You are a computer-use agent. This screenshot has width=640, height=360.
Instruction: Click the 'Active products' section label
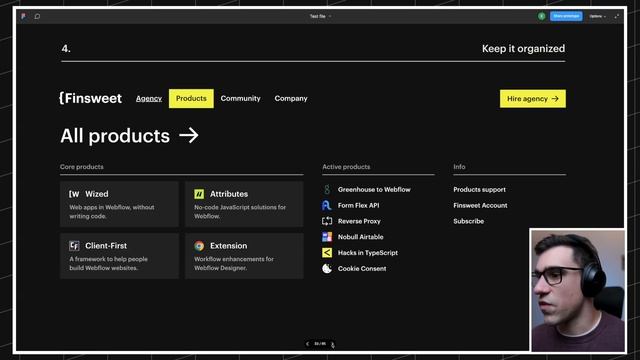pyautogui.click(x=346, y=167)
